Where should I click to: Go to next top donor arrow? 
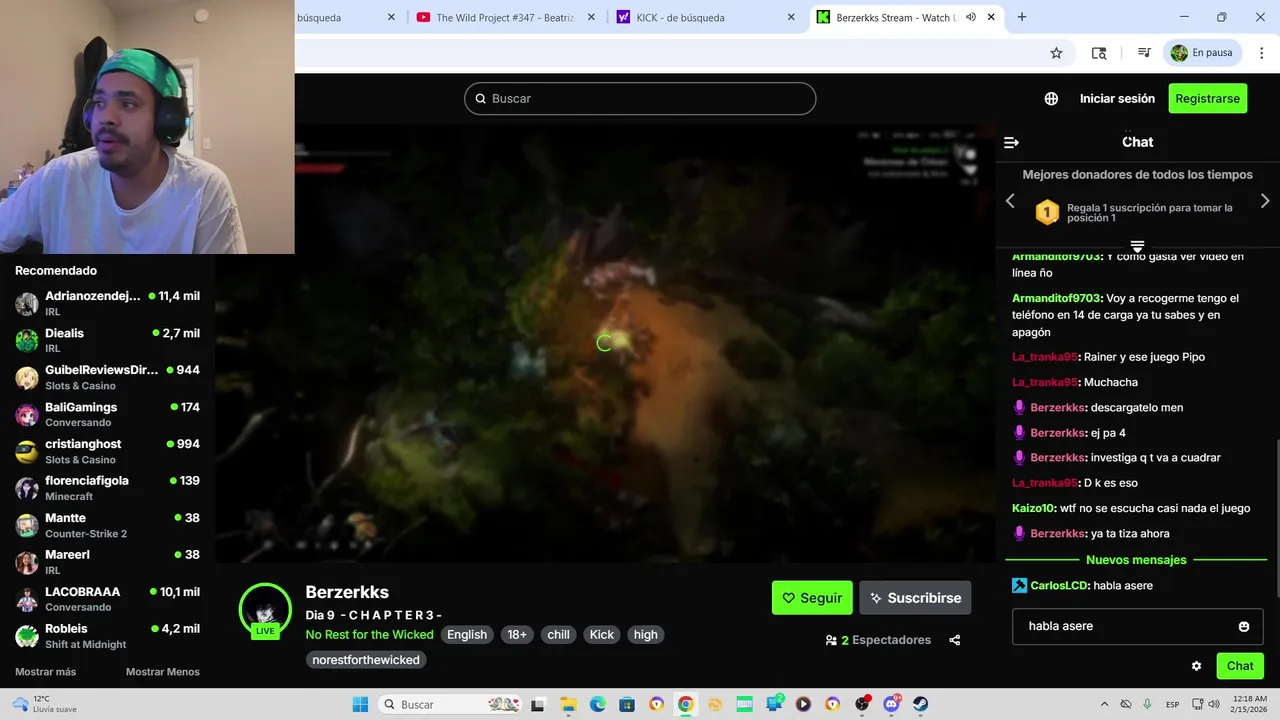[1265, 201]
